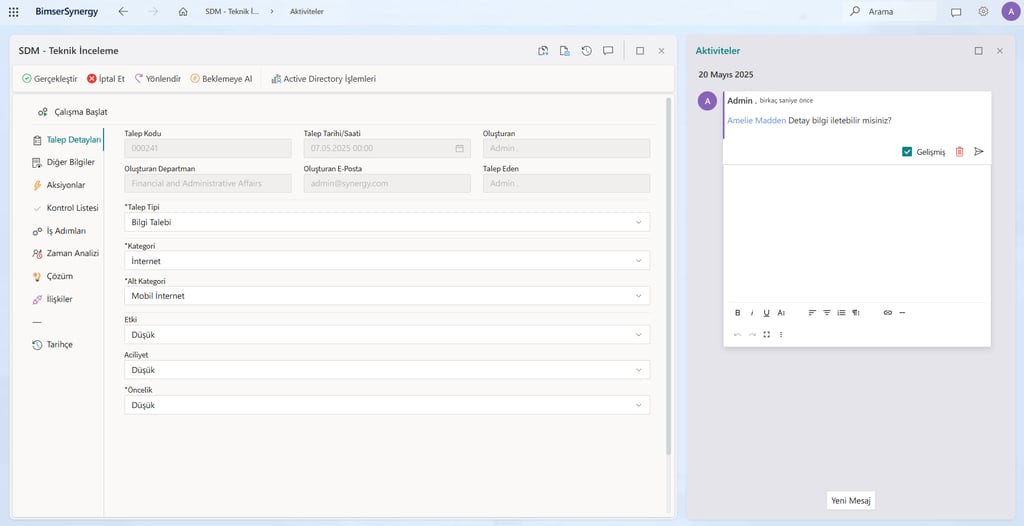Viewport: 1024px width, 526px height.
Task: Center align text in message editor
Action: 827,313
